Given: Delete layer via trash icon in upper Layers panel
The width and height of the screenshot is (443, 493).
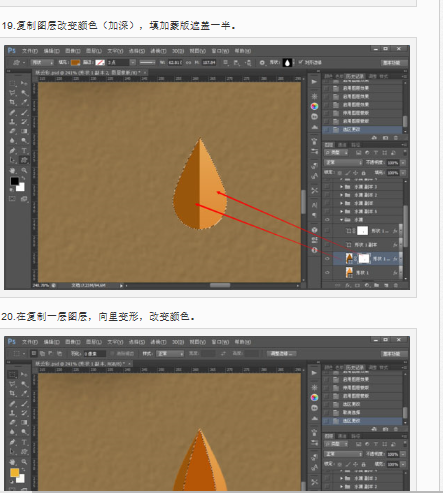Looking at the screenshot, I should point(396,285).
